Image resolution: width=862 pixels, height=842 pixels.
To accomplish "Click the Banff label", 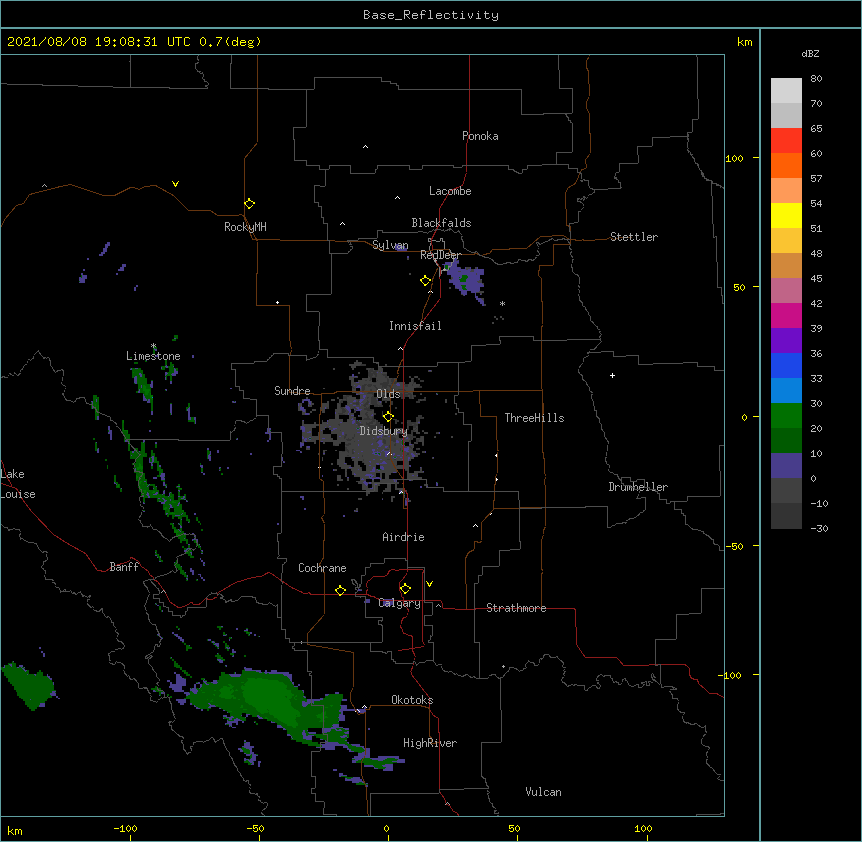I will [124, 567].
